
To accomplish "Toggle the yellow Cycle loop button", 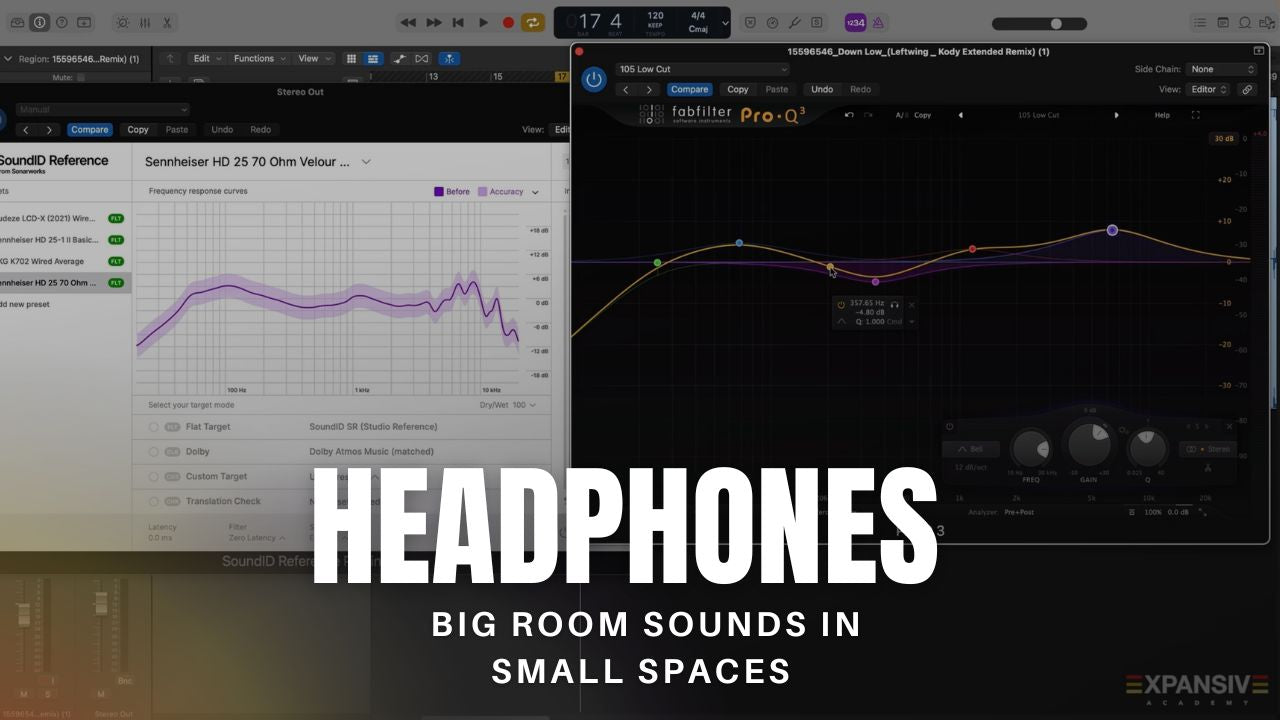I will click(x=533, y=22).
